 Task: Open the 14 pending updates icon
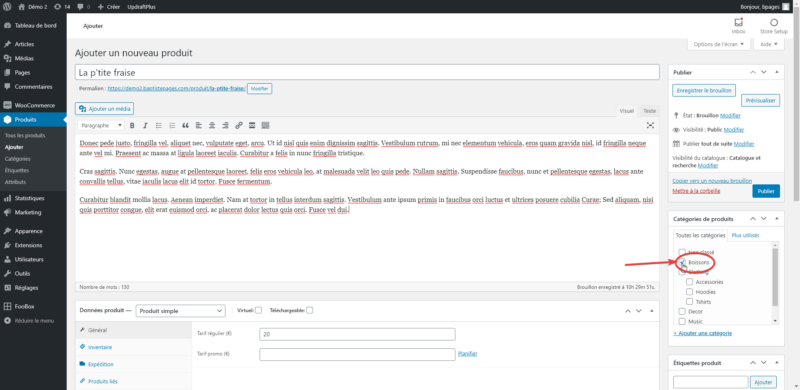(62, 7)
